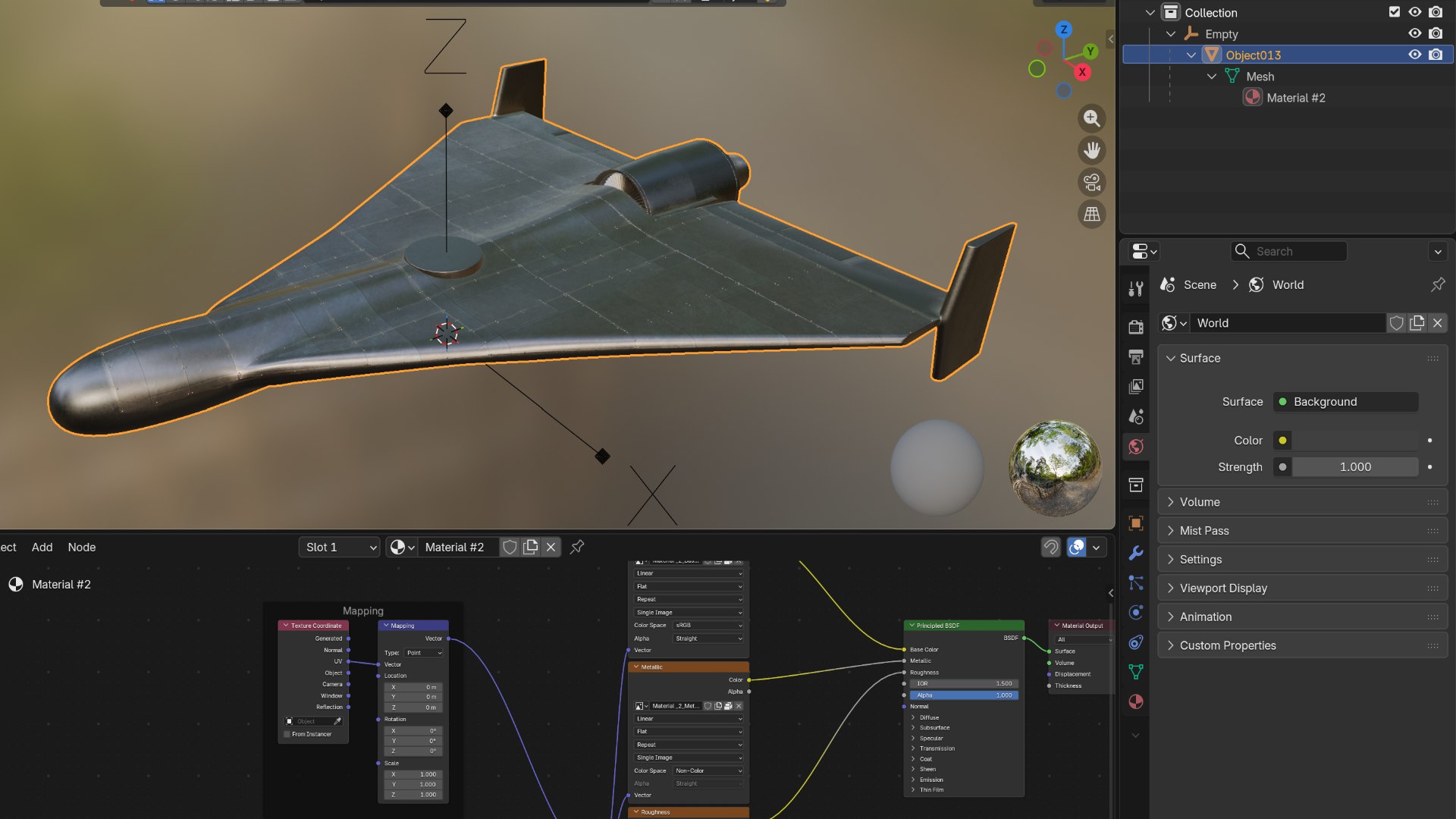Open the World properties tab
Viewport: 1456px width, 819px height.
(1136, 447)
